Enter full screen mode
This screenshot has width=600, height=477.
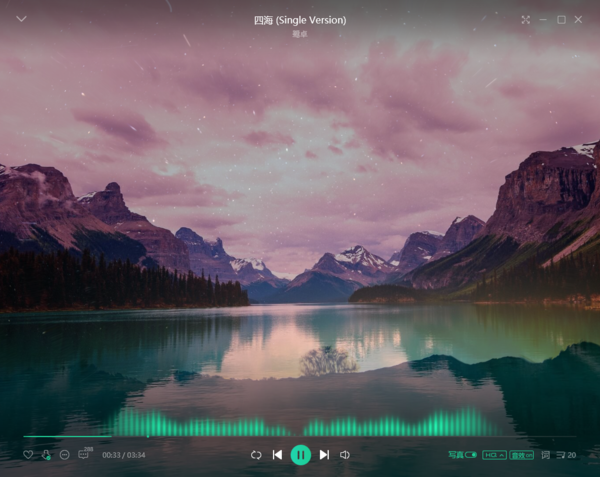(x=526, y=20)
